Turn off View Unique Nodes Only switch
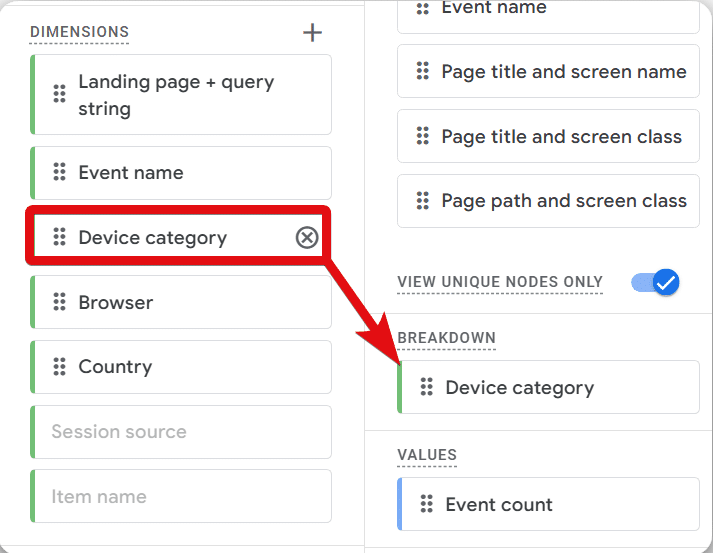 655,282
